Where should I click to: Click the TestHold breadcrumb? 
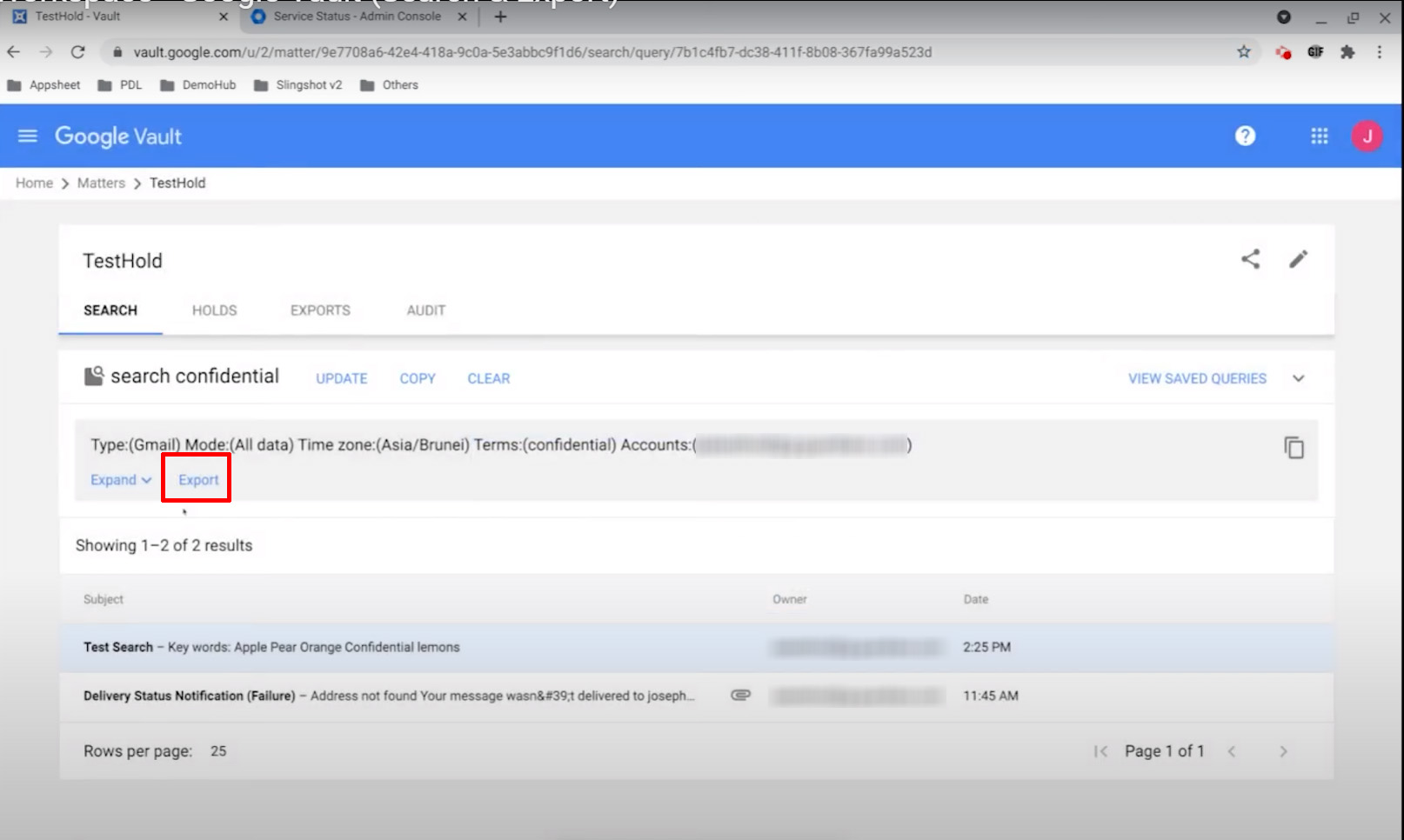pos(177,183)
